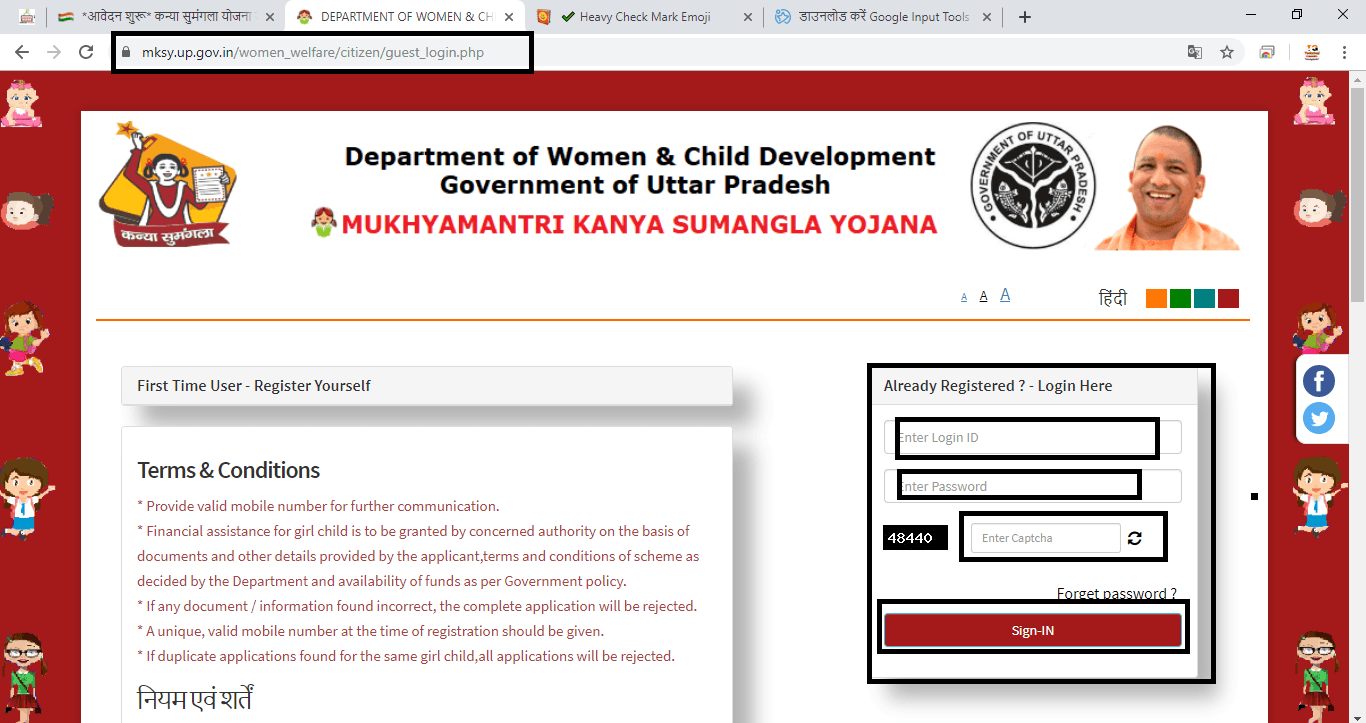
Task: Select the medium font size A
Action: point(984,296)
